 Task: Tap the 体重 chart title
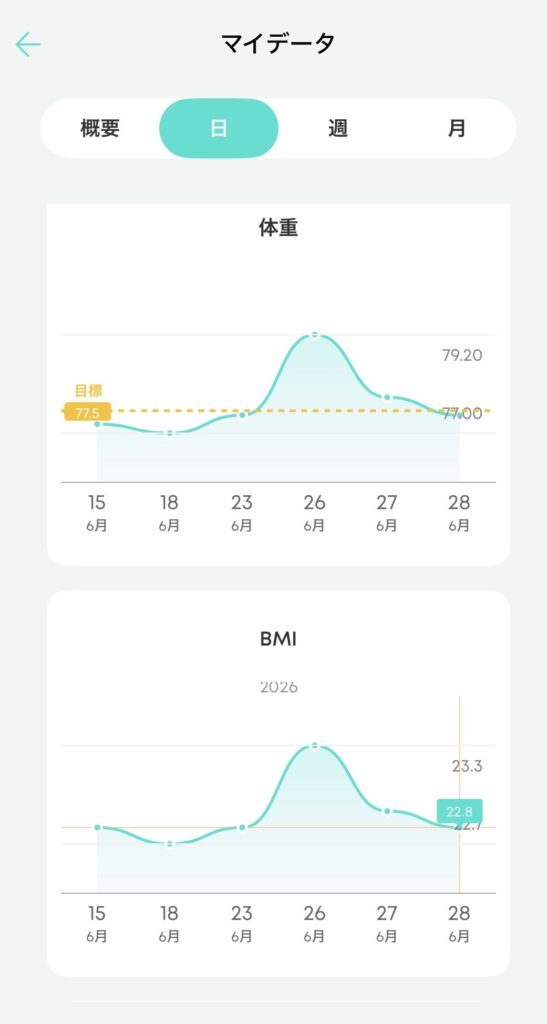[x=278, y=229]
